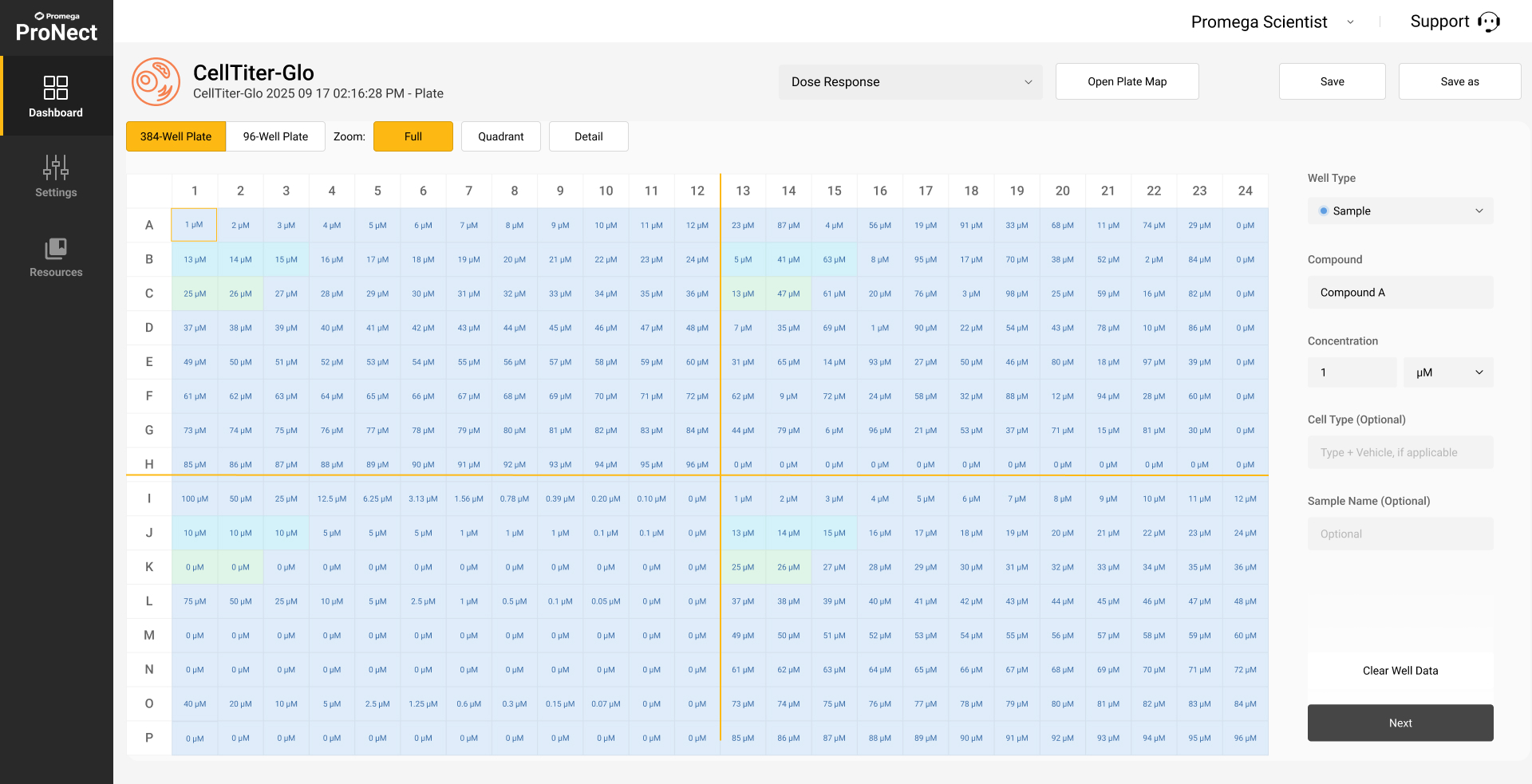Select well L6 with 2.5 µM

click(x=423, y=601)
